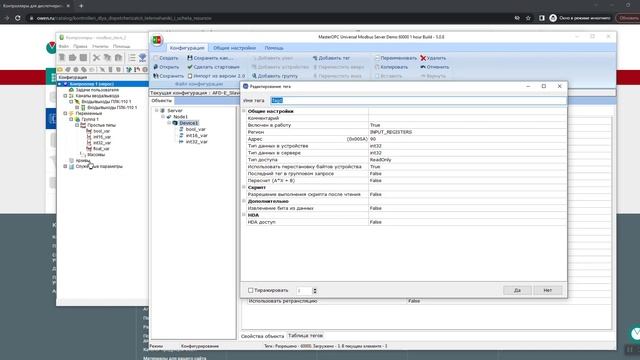Select int16_var in the Server objects tree
This screenshot has height=360, width=640.
pos(197,136)
